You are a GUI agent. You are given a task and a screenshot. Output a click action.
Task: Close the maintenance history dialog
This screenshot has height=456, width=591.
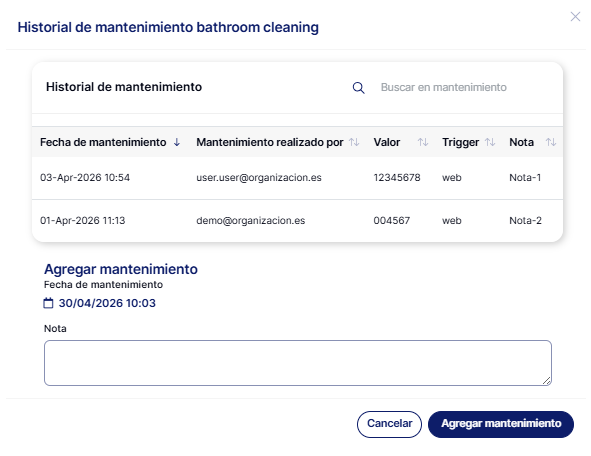(575, 17)
